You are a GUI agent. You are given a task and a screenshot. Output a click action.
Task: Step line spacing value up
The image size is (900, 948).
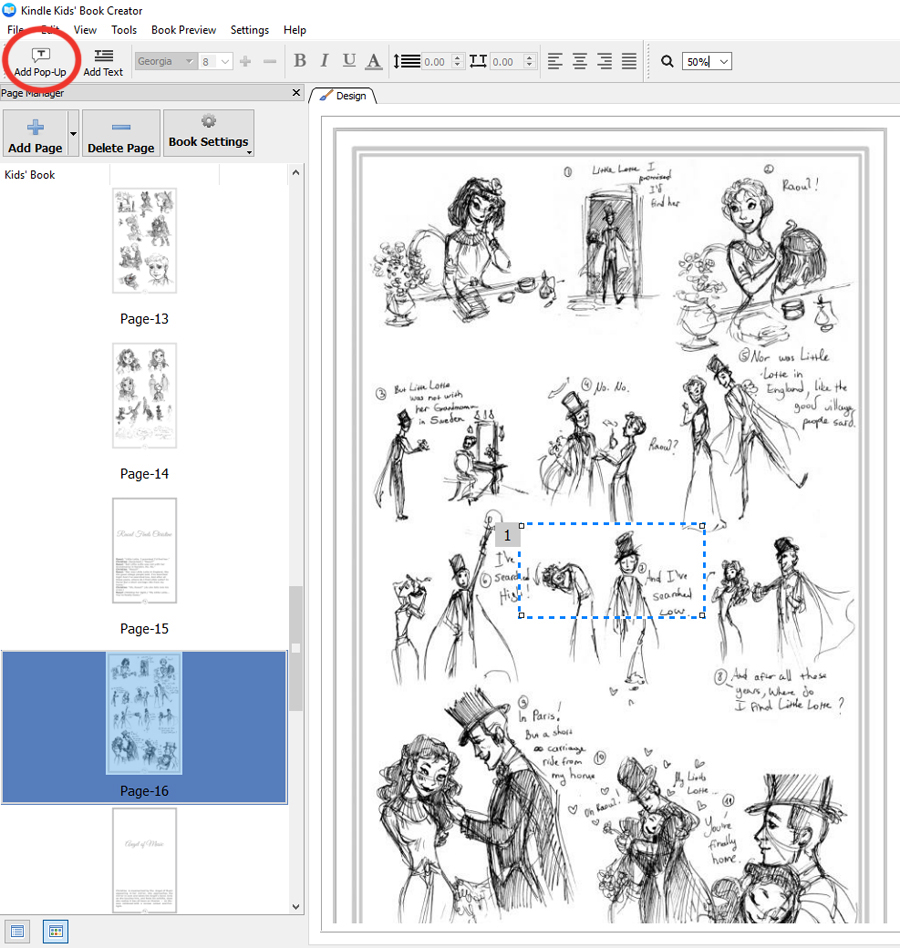coord(458,57)
